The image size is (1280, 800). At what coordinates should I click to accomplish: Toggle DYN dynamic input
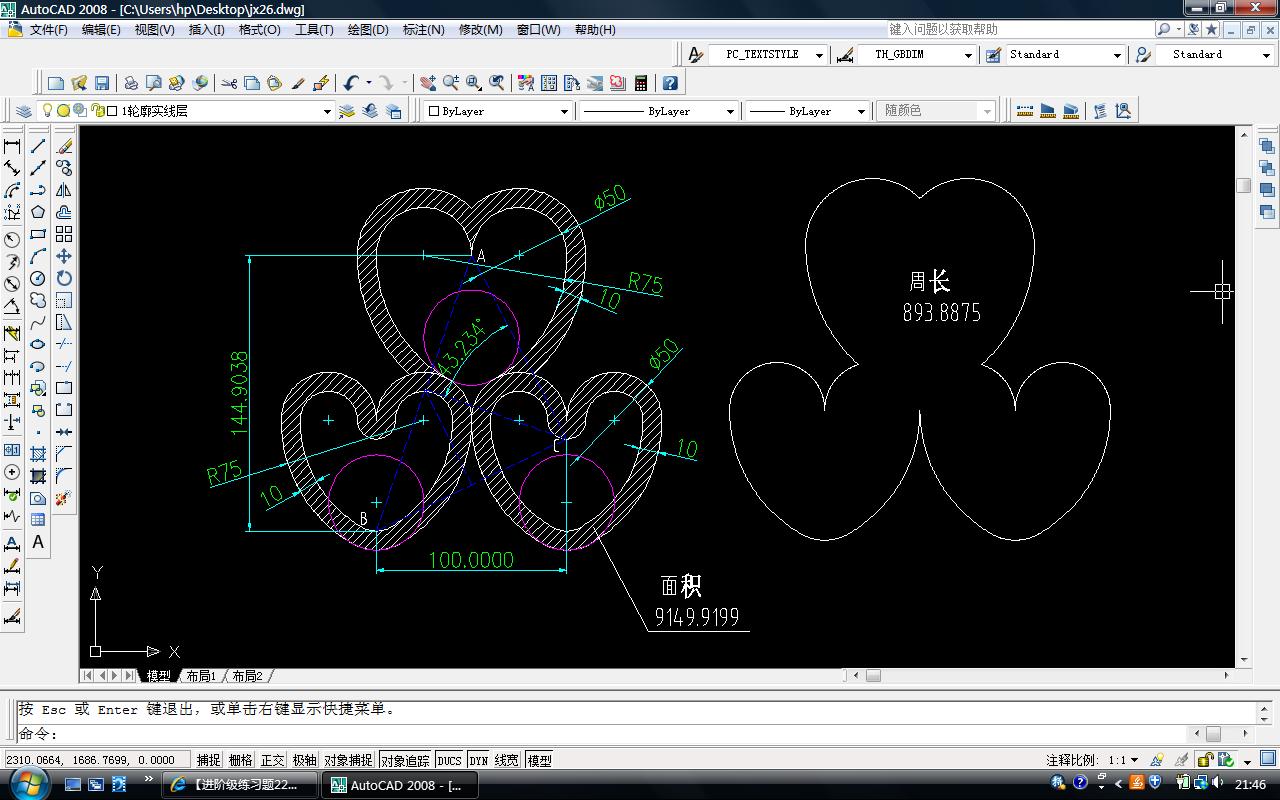pyautogui.click(x=479, y=760)
